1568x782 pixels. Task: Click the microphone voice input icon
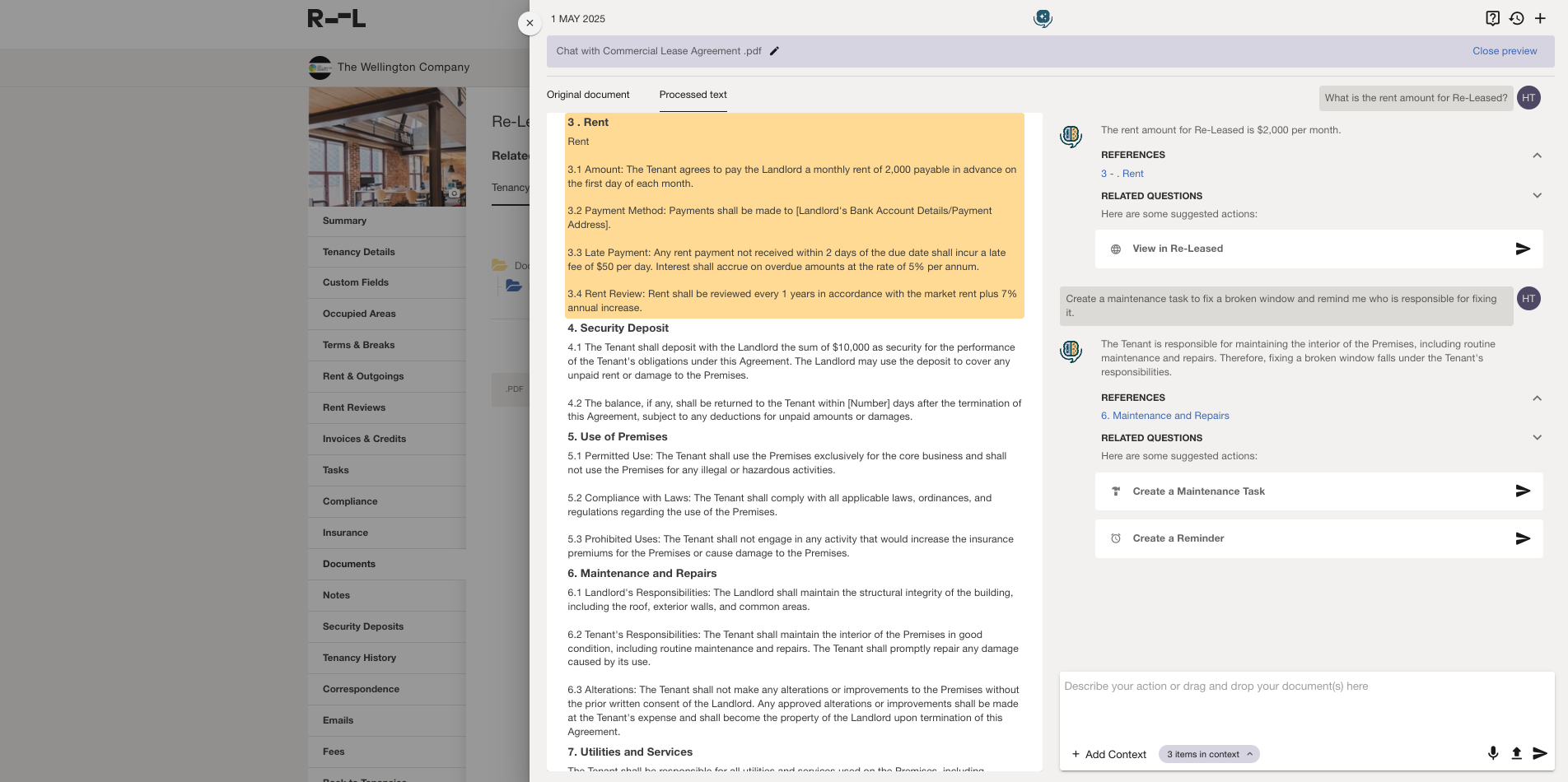pyautogui.click(x=1492, y=753)
